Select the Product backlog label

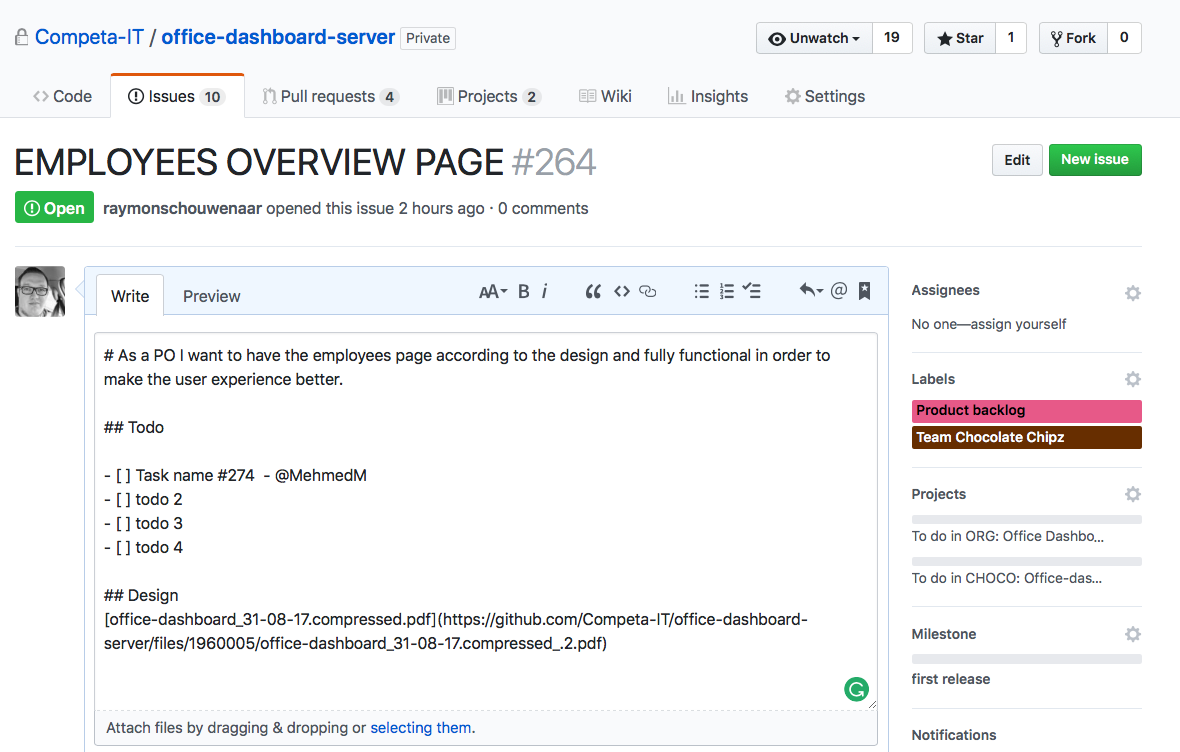(x=1026, y=410)
